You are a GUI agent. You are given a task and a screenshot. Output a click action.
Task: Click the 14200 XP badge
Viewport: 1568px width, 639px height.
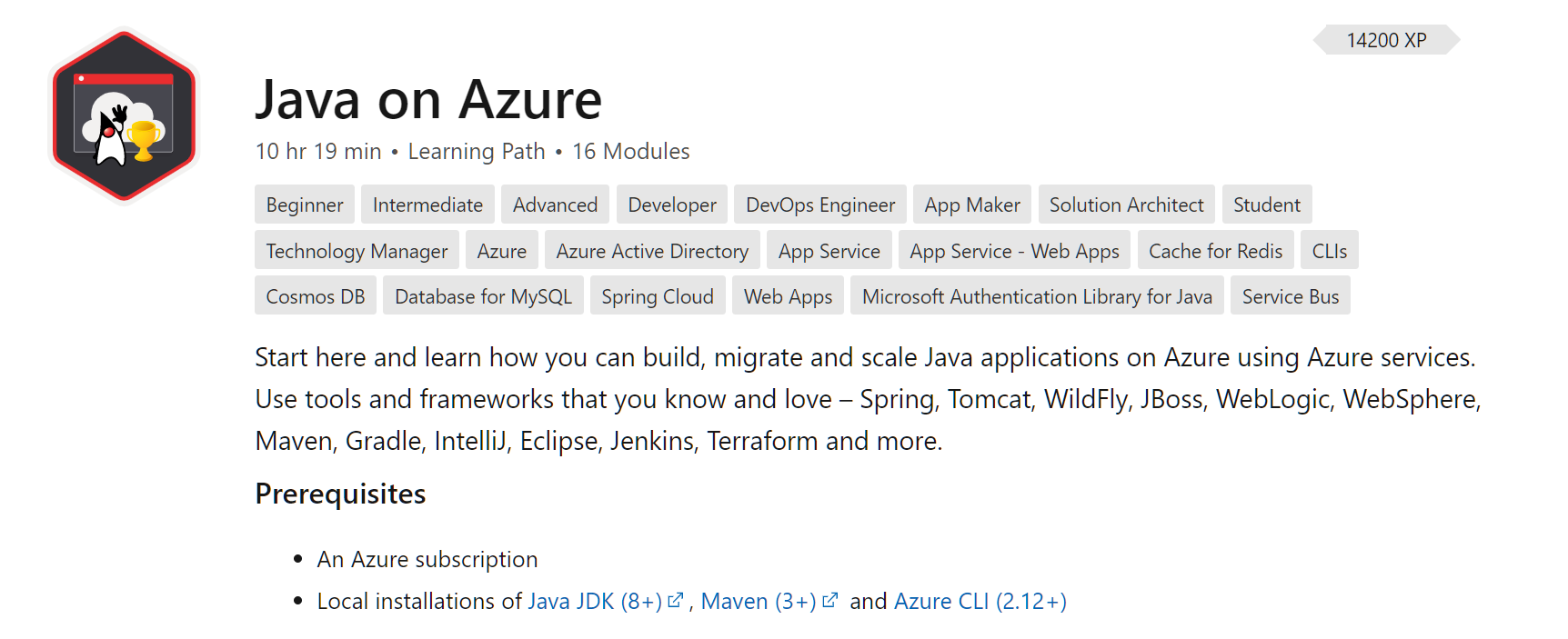(1386, 40)
